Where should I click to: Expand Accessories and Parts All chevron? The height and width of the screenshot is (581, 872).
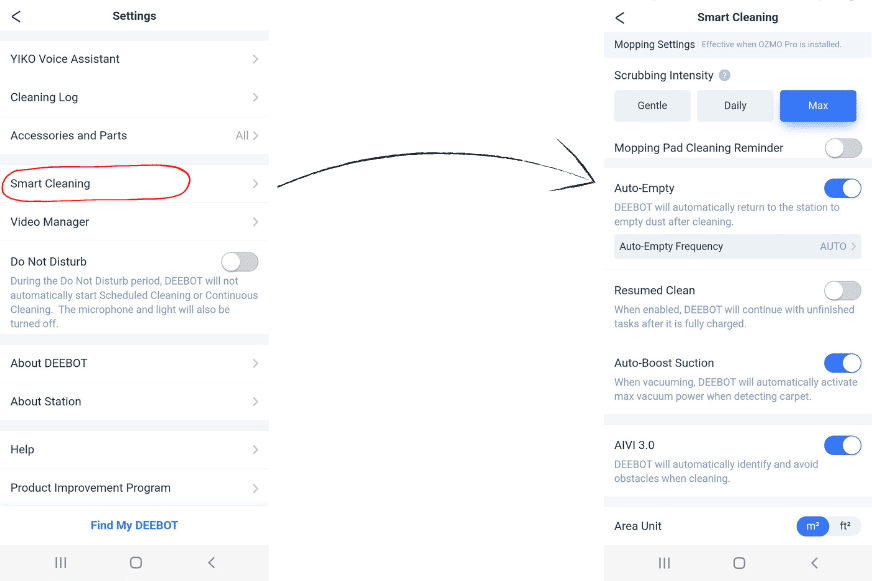tap(247, 136)
